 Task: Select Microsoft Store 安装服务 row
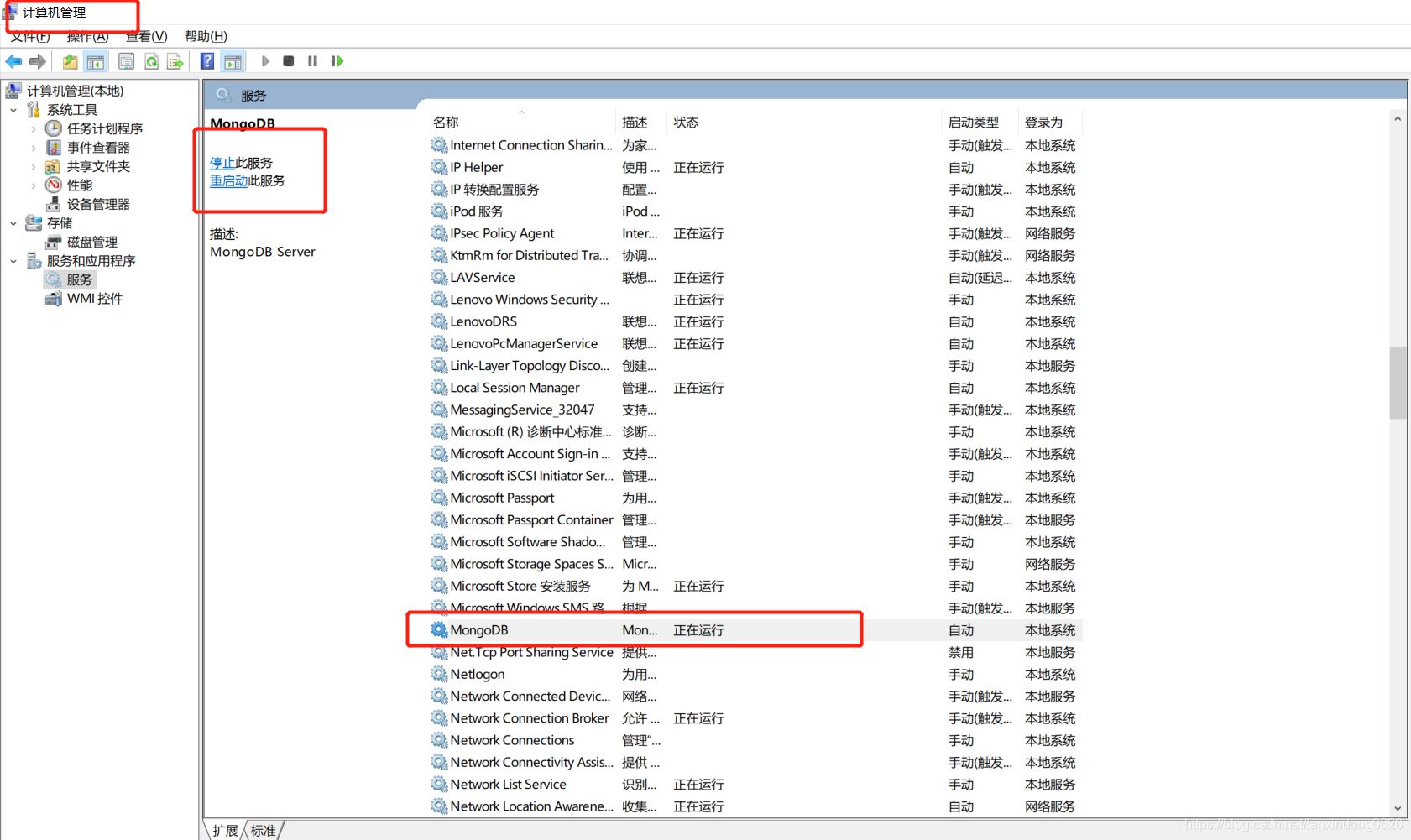tap(755, 586)
